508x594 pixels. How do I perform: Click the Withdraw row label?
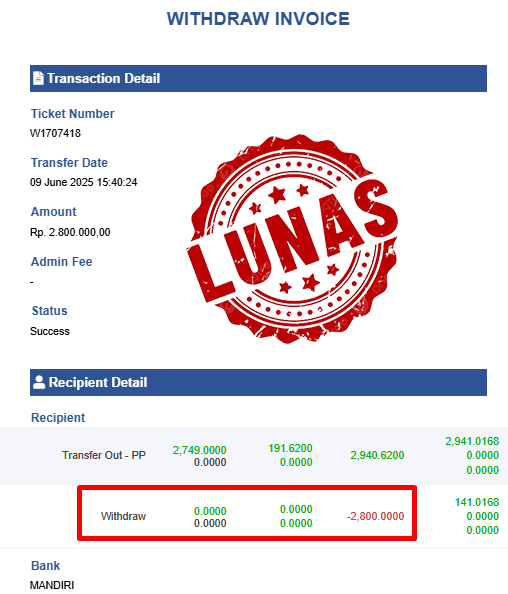[123, 516]
